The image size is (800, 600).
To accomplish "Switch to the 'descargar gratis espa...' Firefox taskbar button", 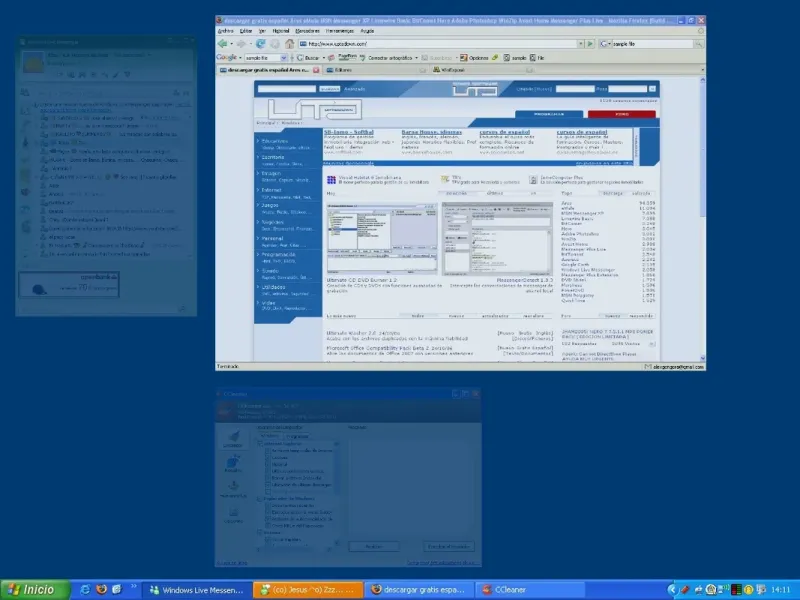I will coord(419,590).
